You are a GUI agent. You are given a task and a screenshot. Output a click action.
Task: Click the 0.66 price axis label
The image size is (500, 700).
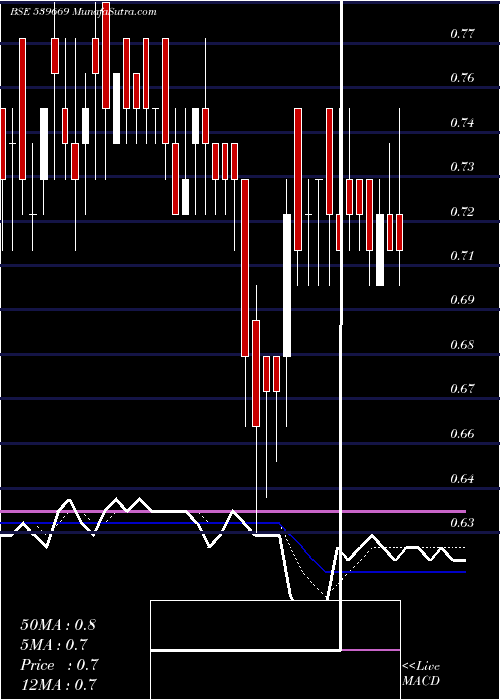(x=462, y=433)
